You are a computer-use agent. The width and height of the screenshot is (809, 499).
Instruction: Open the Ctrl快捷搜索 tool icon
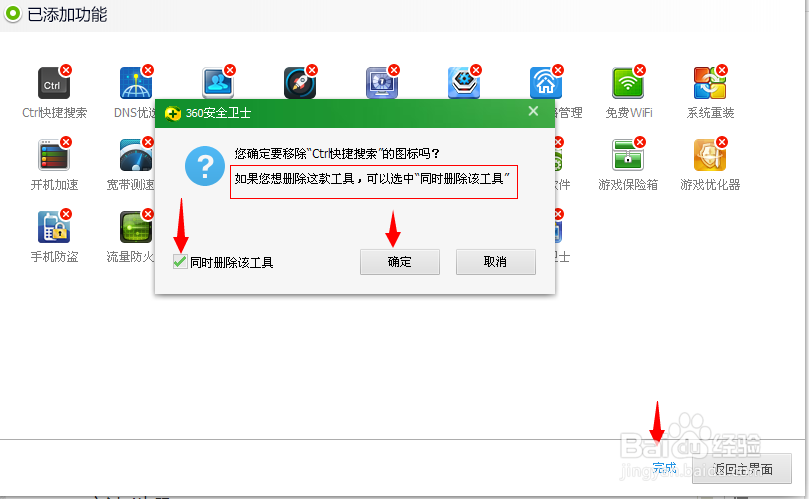pyautogui.click(x=54, y=83)
